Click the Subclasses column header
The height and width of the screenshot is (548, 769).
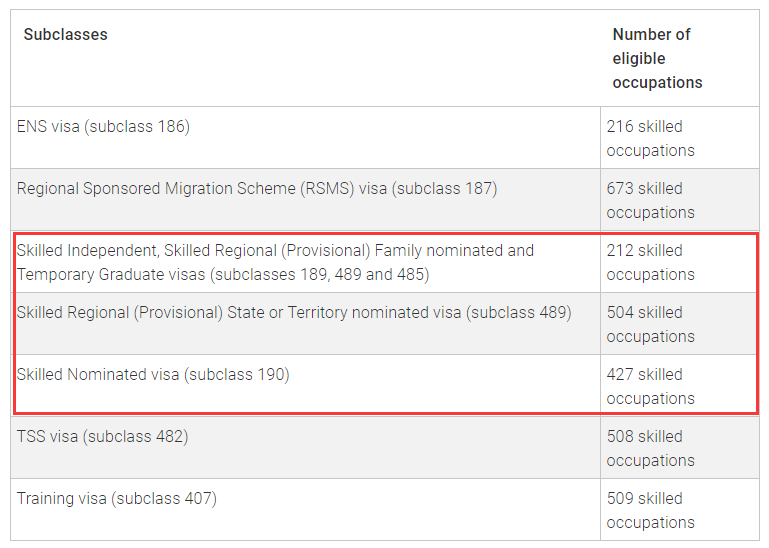click(65, 34)
